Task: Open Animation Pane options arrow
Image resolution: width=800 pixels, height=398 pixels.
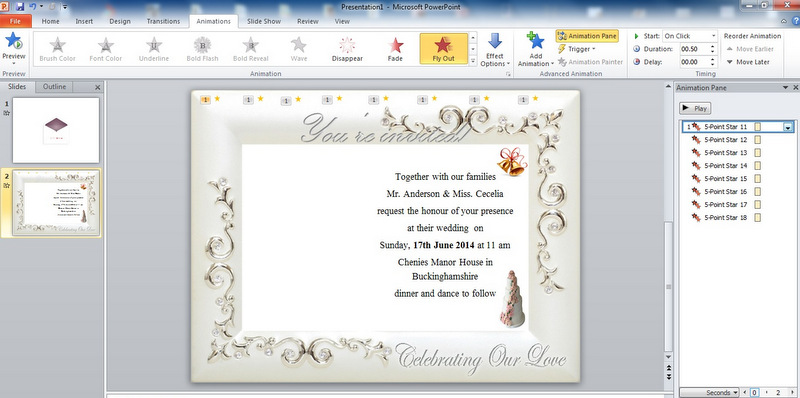Action: tap(785, 88)
